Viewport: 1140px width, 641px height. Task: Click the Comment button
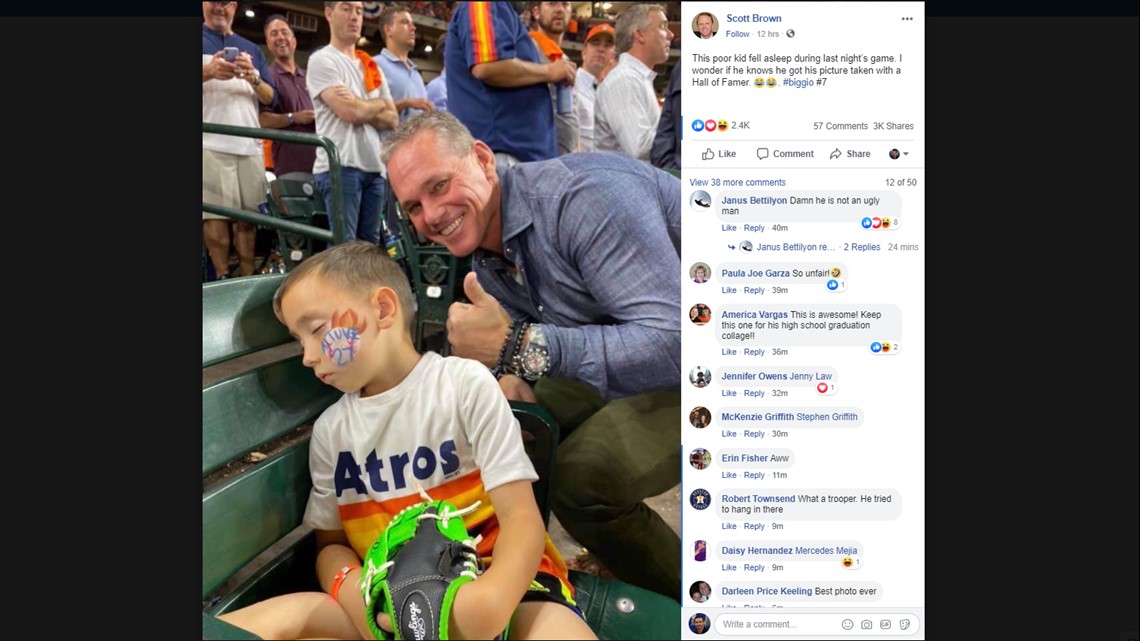point(785,154)
